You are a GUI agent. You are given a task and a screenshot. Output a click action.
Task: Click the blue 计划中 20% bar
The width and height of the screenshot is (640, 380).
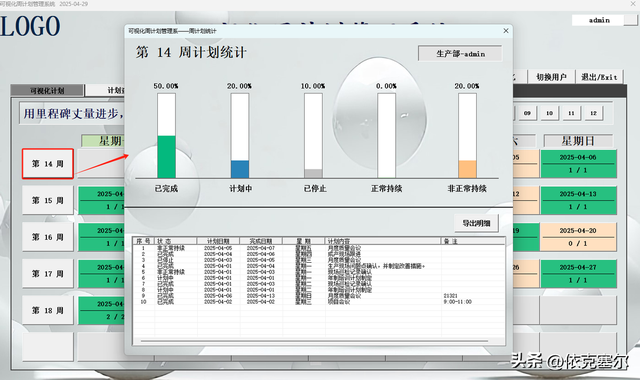[240, 169]
